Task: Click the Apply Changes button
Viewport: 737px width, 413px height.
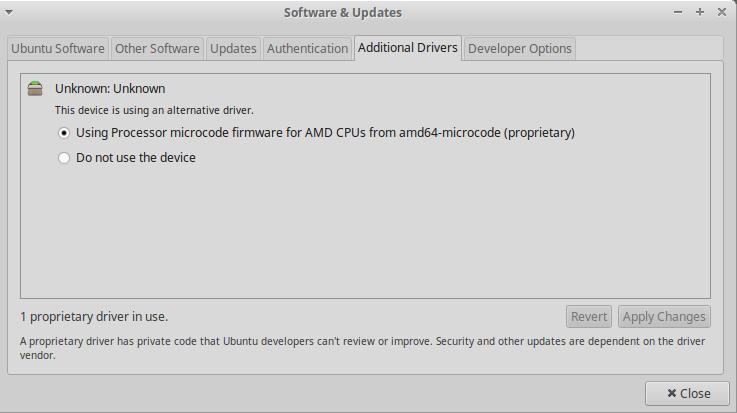Action: tap(664, 316)
